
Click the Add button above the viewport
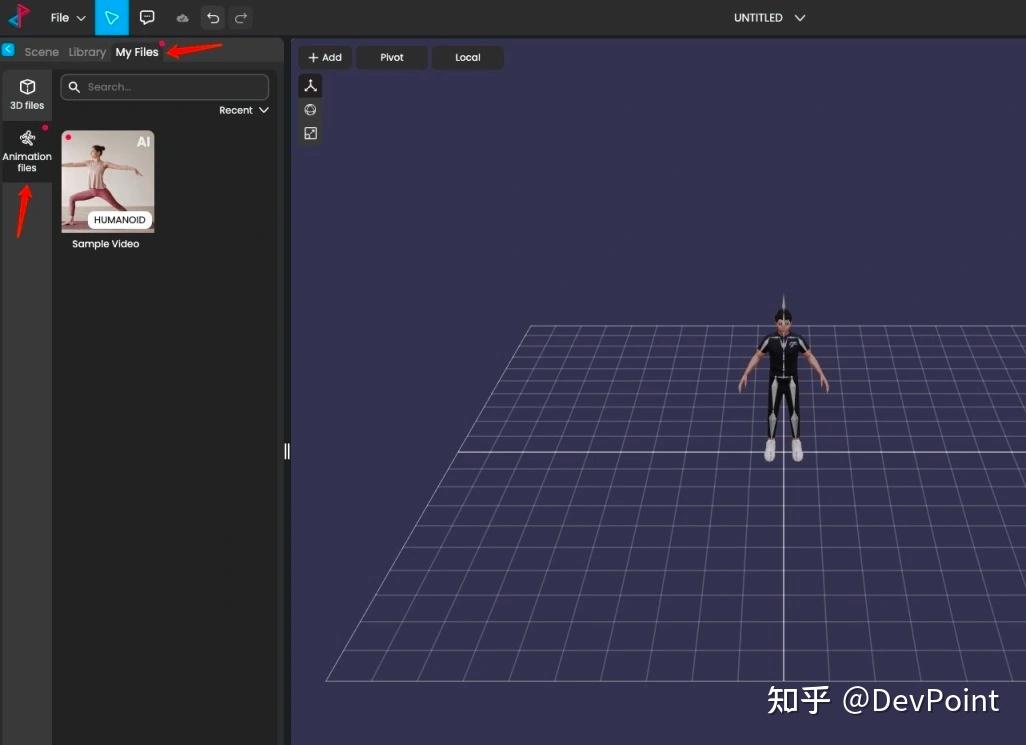click(324, 57)
